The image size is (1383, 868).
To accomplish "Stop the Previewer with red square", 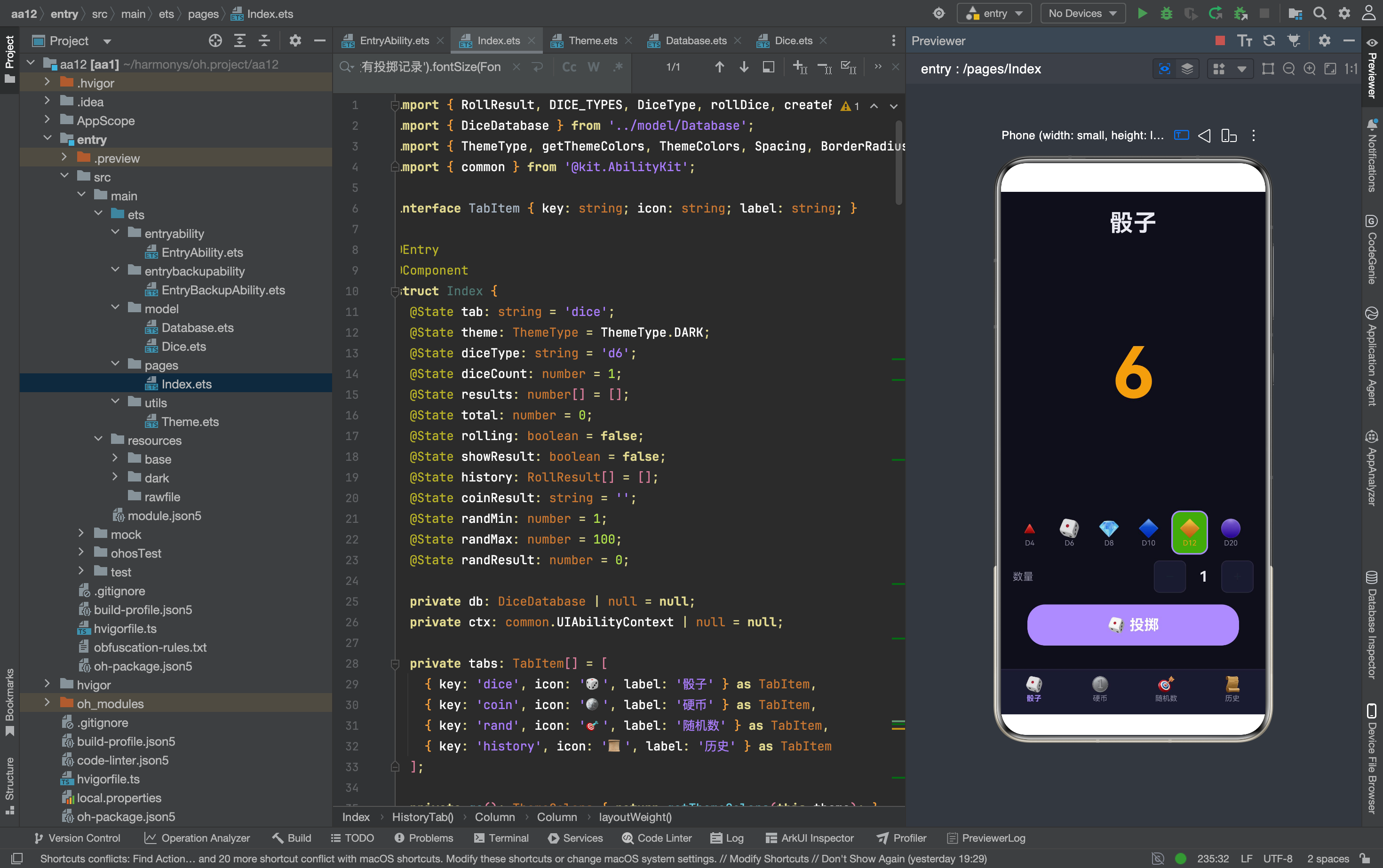I will [x=1220, y=41].
